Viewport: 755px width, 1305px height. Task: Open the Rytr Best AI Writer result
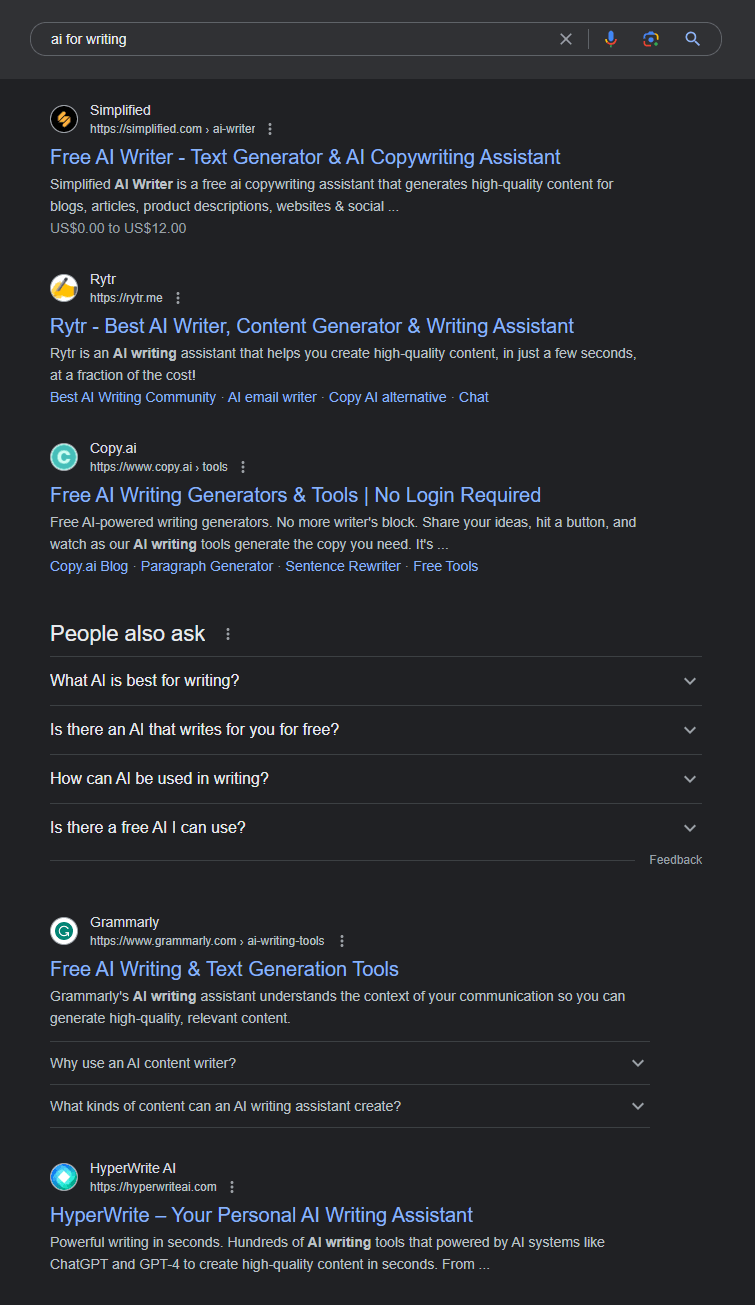point(312,326)
